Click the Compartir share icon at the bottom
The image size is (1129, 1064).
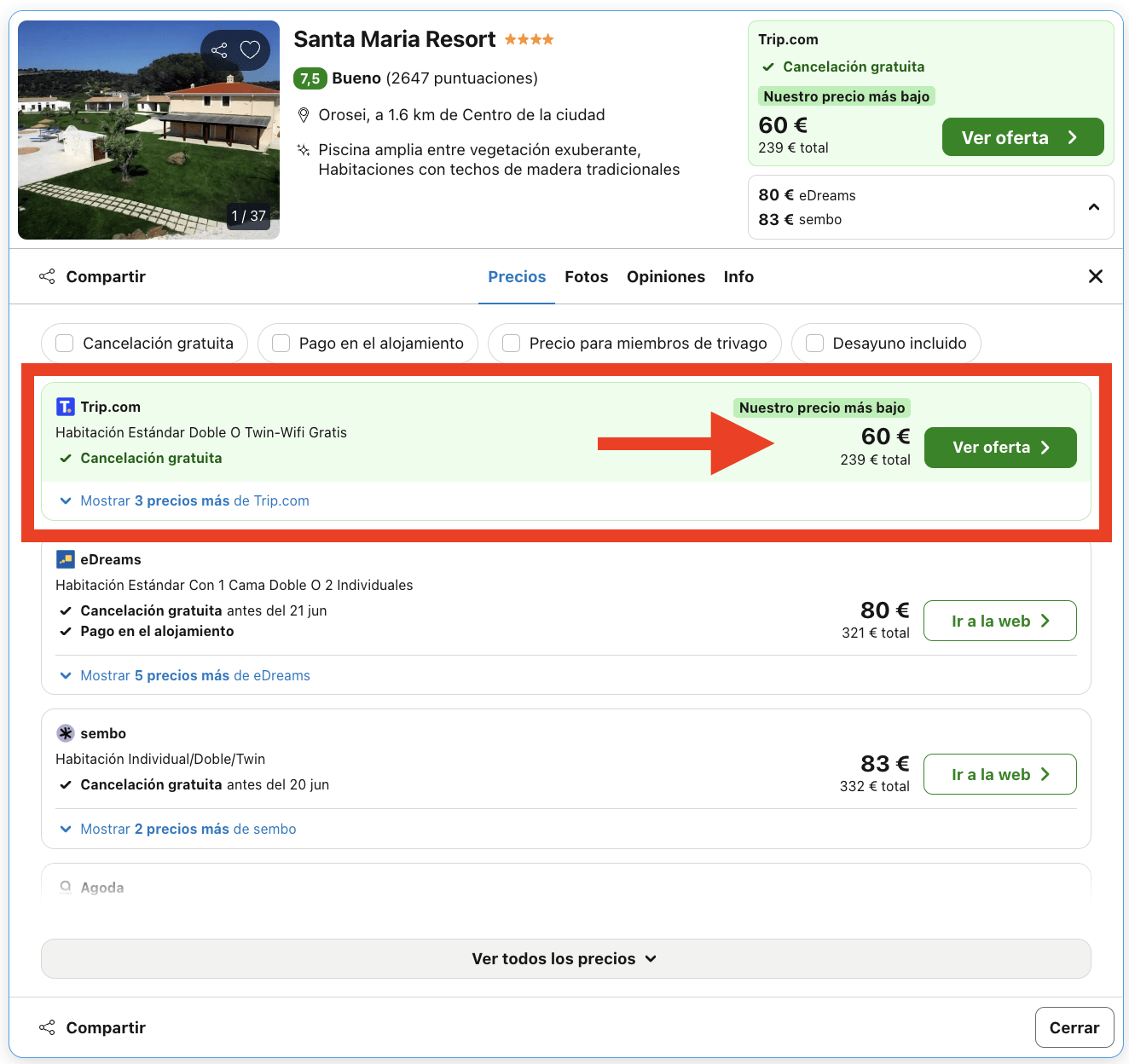47,1027
